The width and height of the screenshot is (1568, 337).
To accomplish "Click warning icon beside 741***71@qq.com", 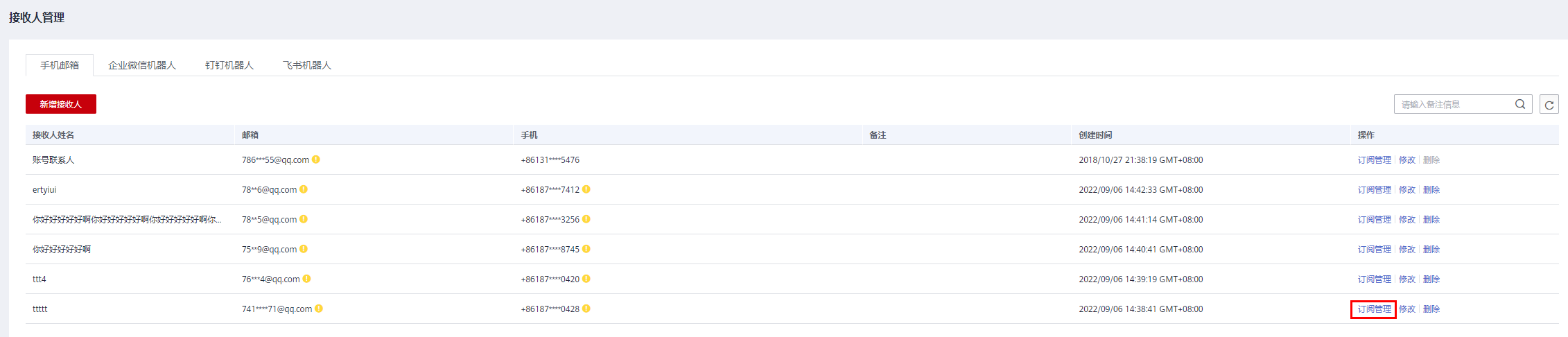I will tap(319, 309).
